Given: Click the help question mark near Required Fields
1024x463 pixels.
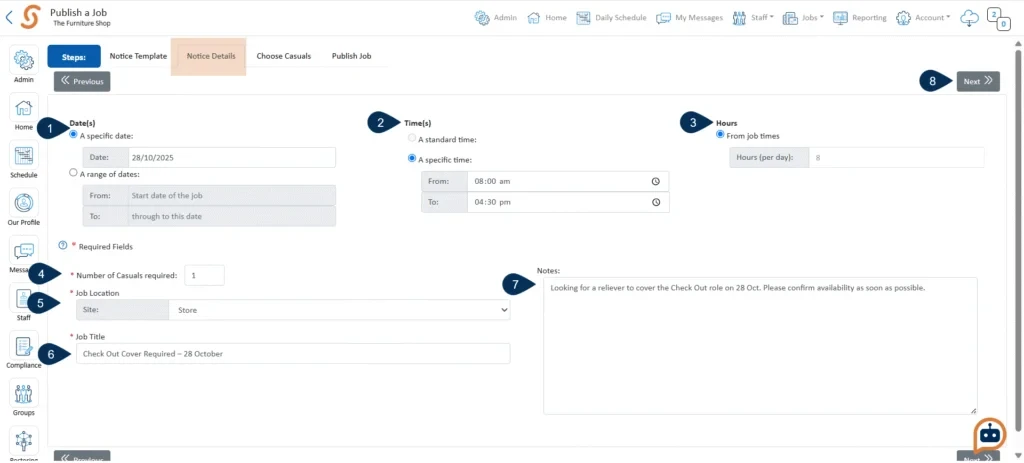Looking at the screenshot, I should pyautogui.click(x=63, y=246).
